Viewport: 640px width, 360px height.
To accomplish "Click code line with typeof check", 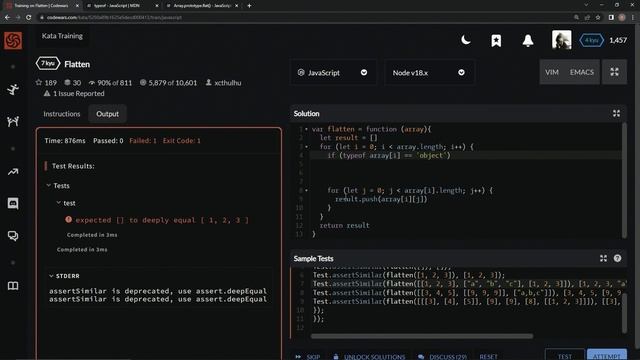I will click(389, 156).
